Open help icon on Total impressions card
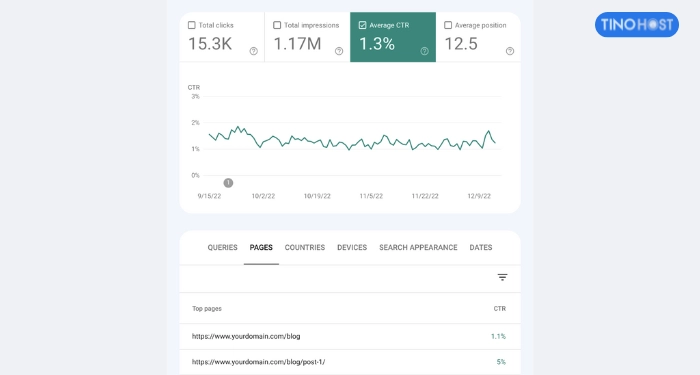700x375 pixels. coord(339,51)
